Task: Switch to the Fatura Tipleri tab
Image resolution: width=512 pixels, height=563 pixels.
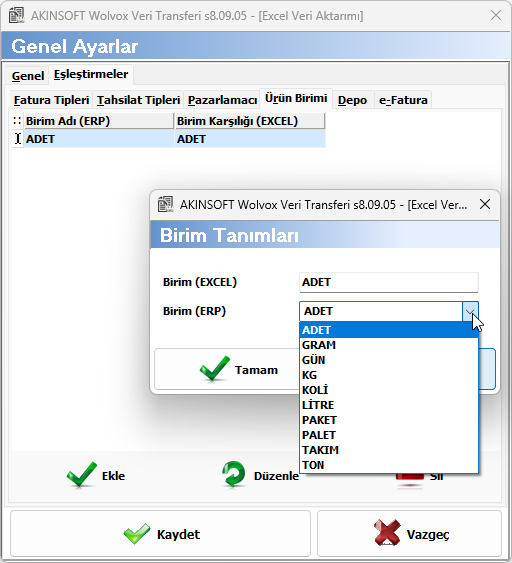Action: (51, 100)
